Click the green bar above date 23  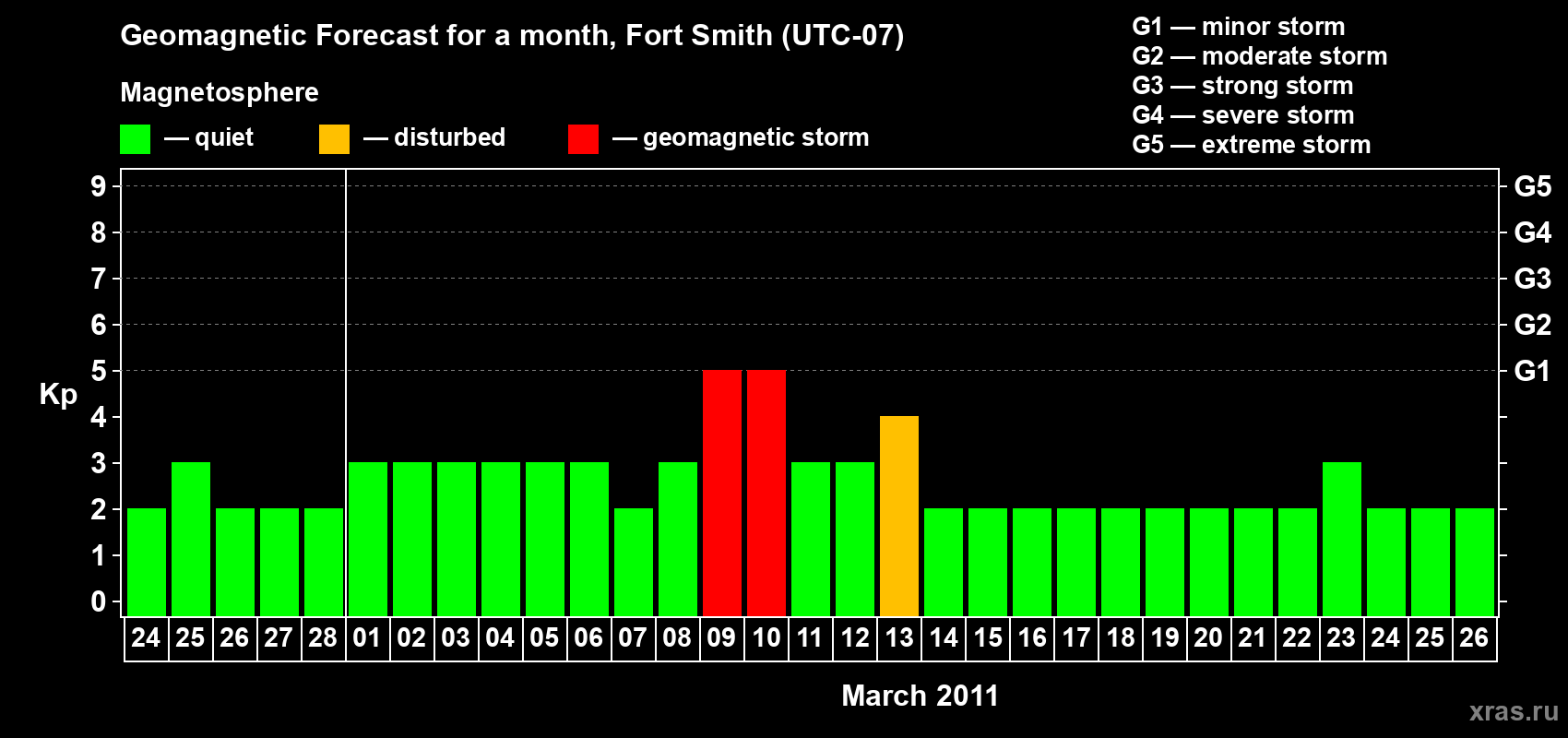(x=1342, y=539)
